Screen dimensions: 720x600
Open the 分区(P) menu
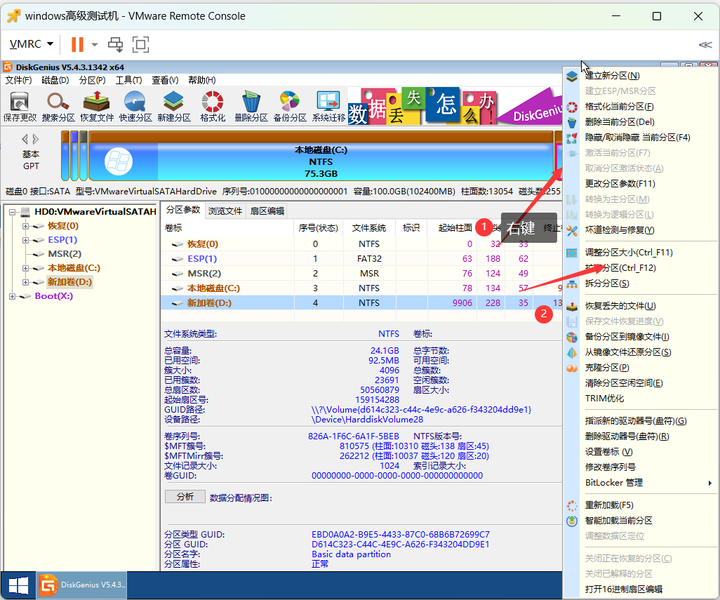click(92, 80)
